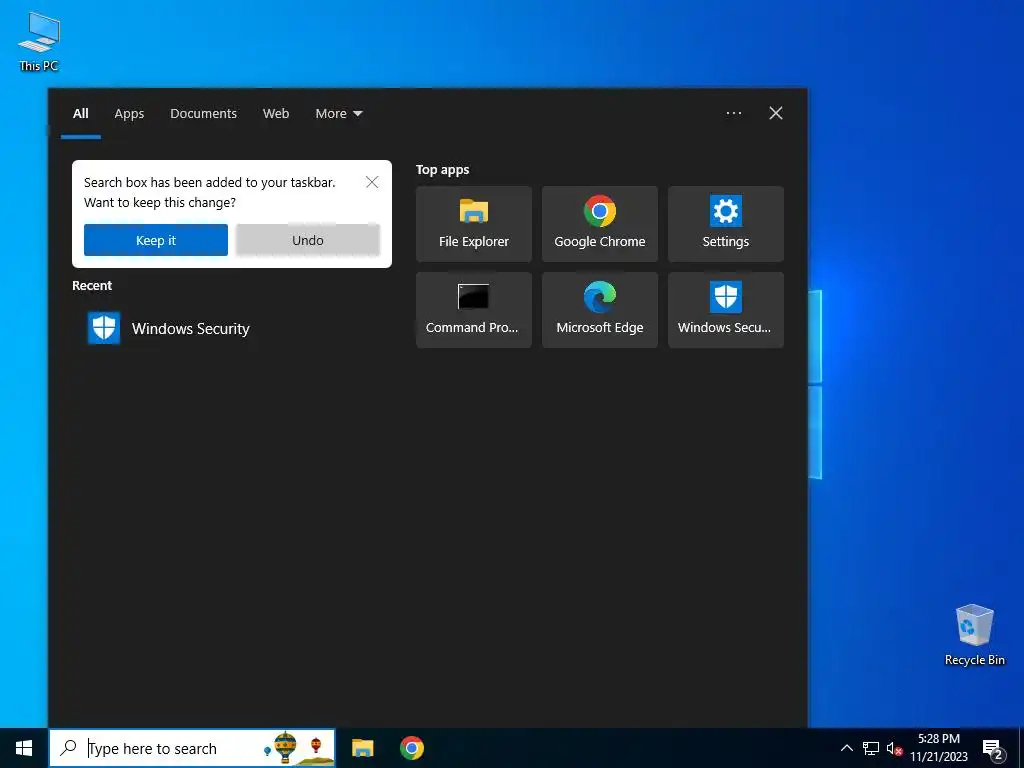The image size is (1024, 768).
Task: Switch to the Documents search tab
Action: click(203, 114)
